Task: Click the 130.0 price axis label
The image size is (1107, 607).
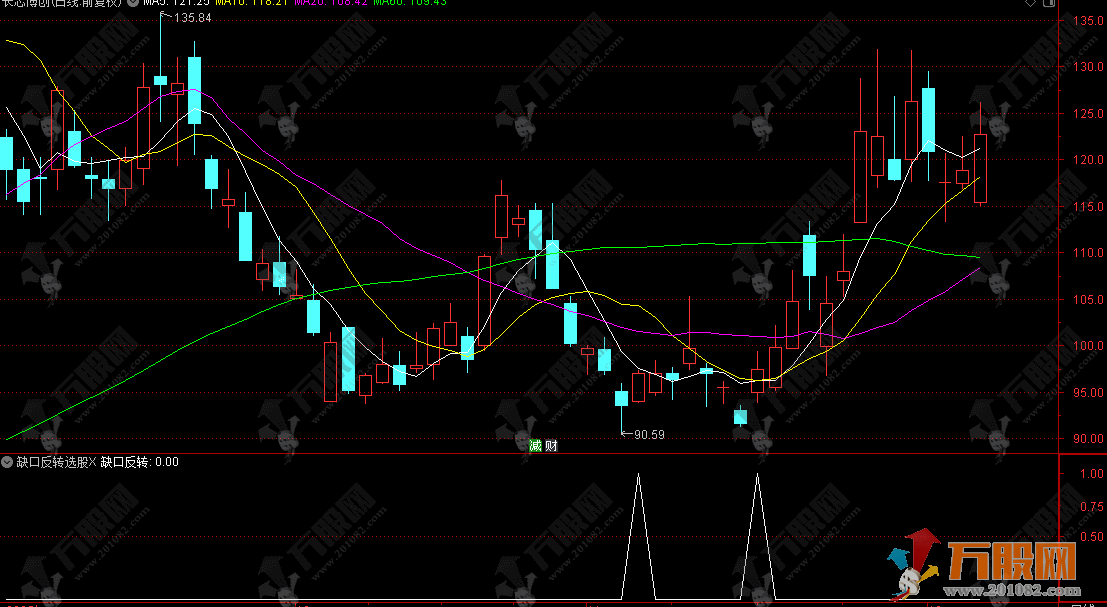Action: [x=1086, y=67]
